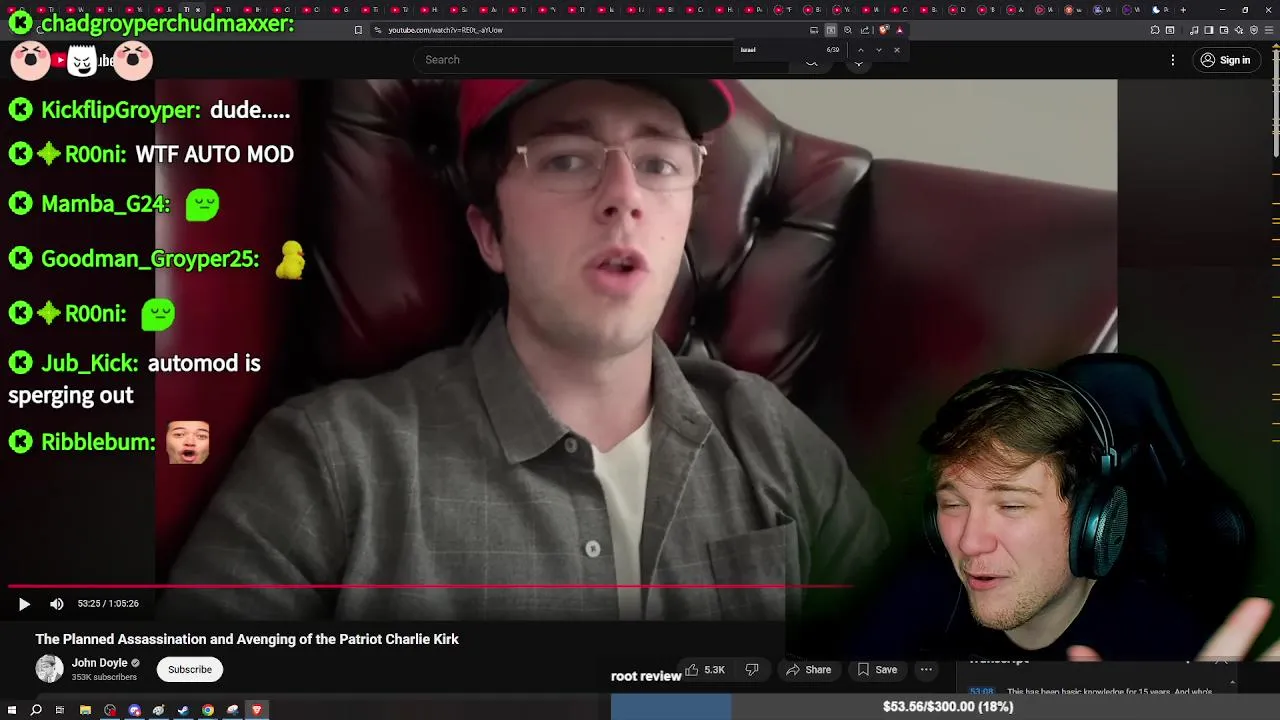Open the Windows Start menu
Image resolution: width=1280 pixels, height=720 pixels.
tap(12, 710)
